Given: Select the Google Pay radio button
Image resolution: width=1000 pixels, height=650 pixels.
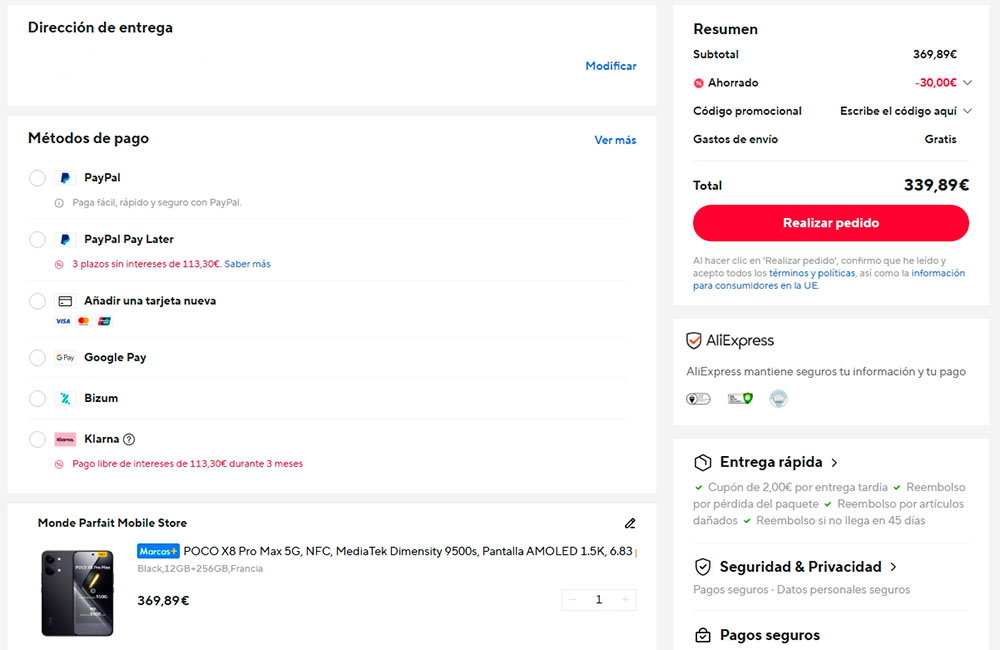Looking at the screenshot, I should tap(37, 358).
